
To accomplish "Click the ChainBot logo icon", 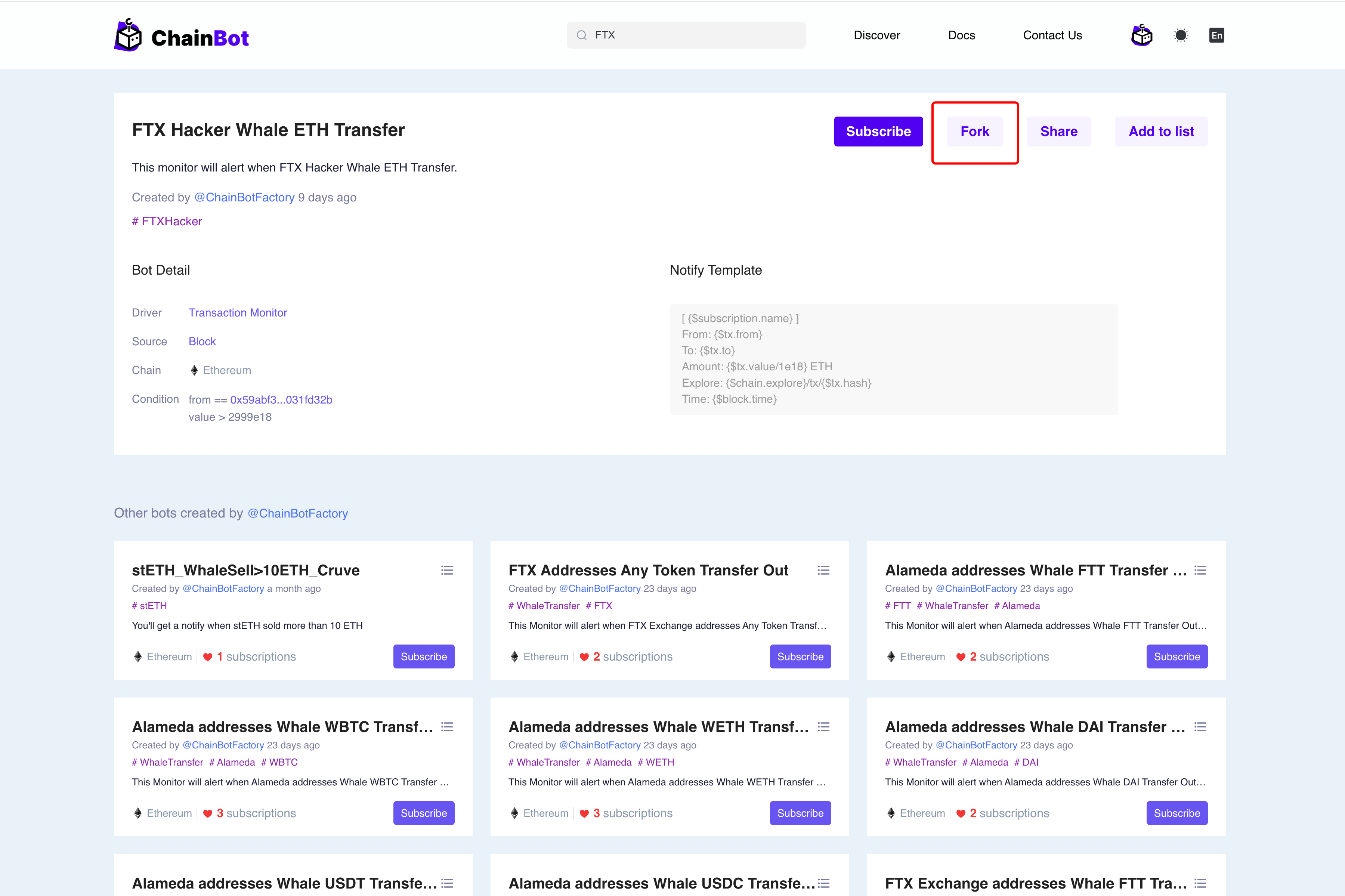I will (128, 35).
